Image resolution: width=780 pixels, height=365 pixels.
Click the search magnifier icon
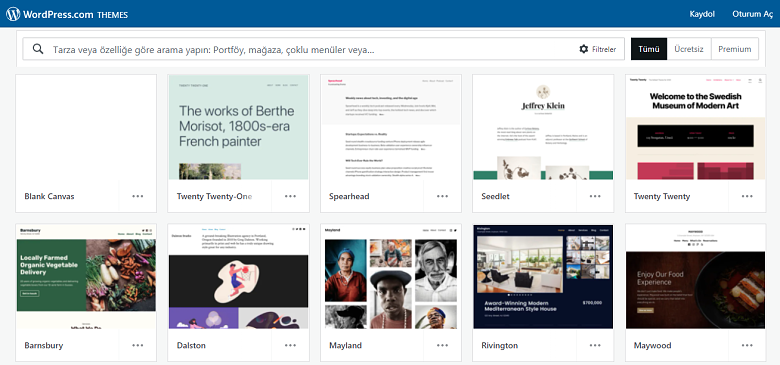point(38,49)
